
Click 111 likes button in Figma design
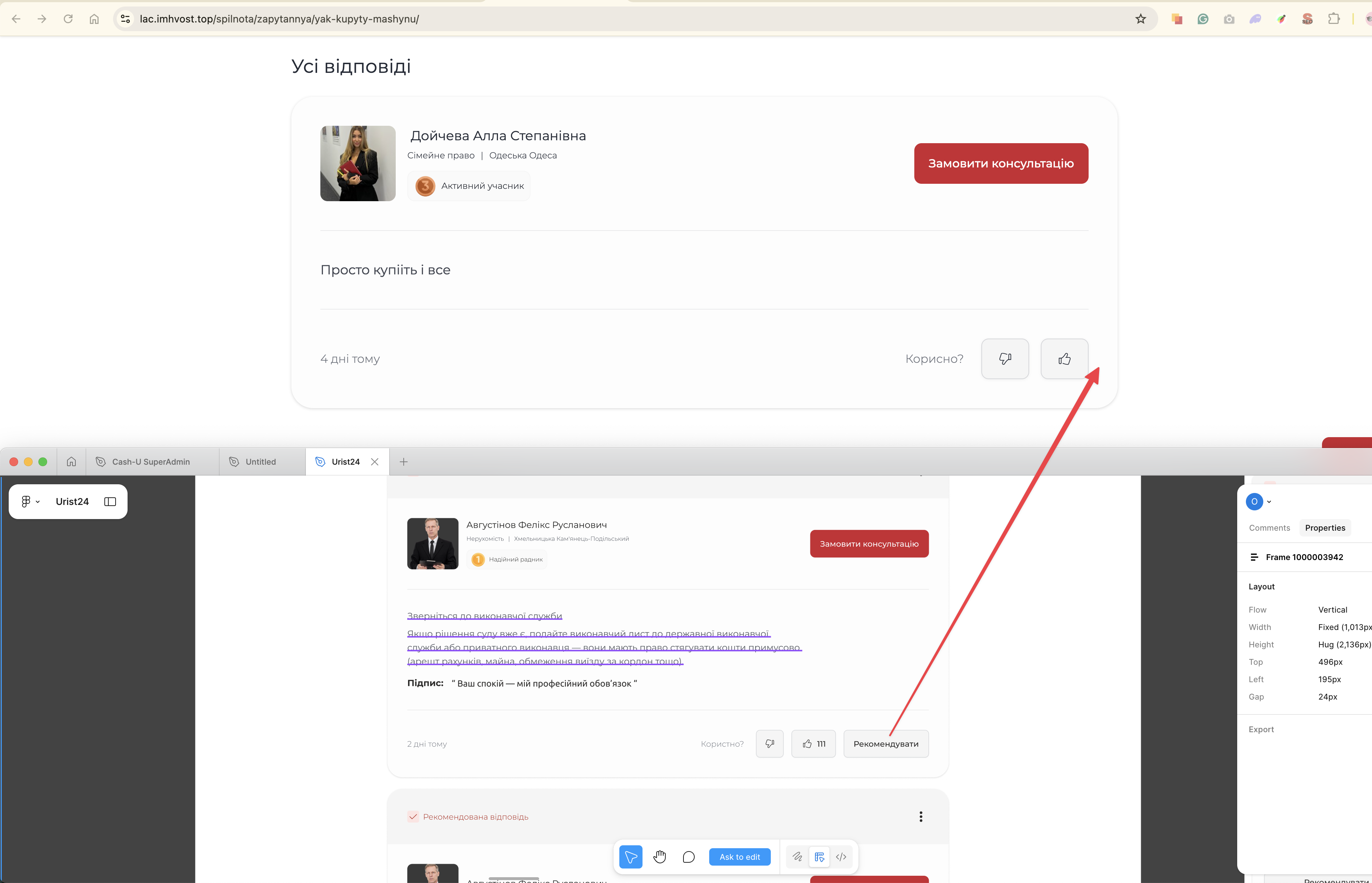813,744
